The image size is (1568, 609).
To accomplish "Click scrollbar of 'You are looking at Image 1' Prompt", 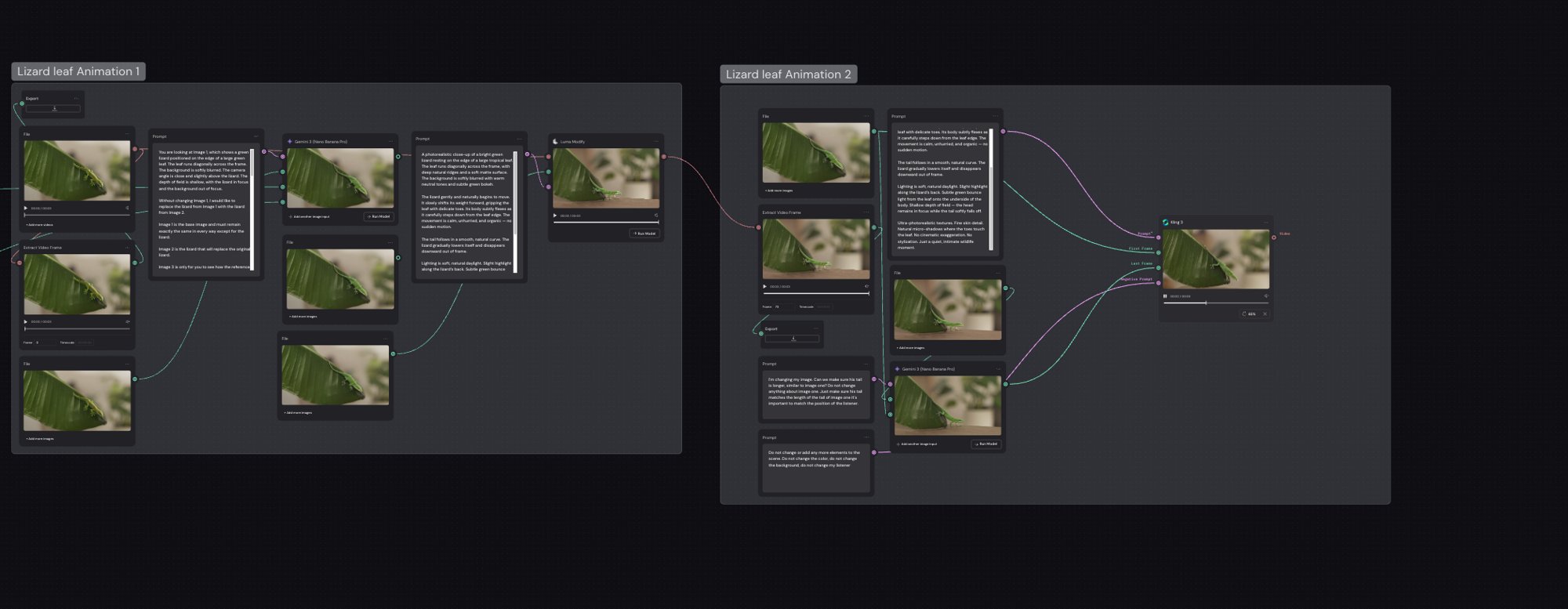I will [252, 209].
